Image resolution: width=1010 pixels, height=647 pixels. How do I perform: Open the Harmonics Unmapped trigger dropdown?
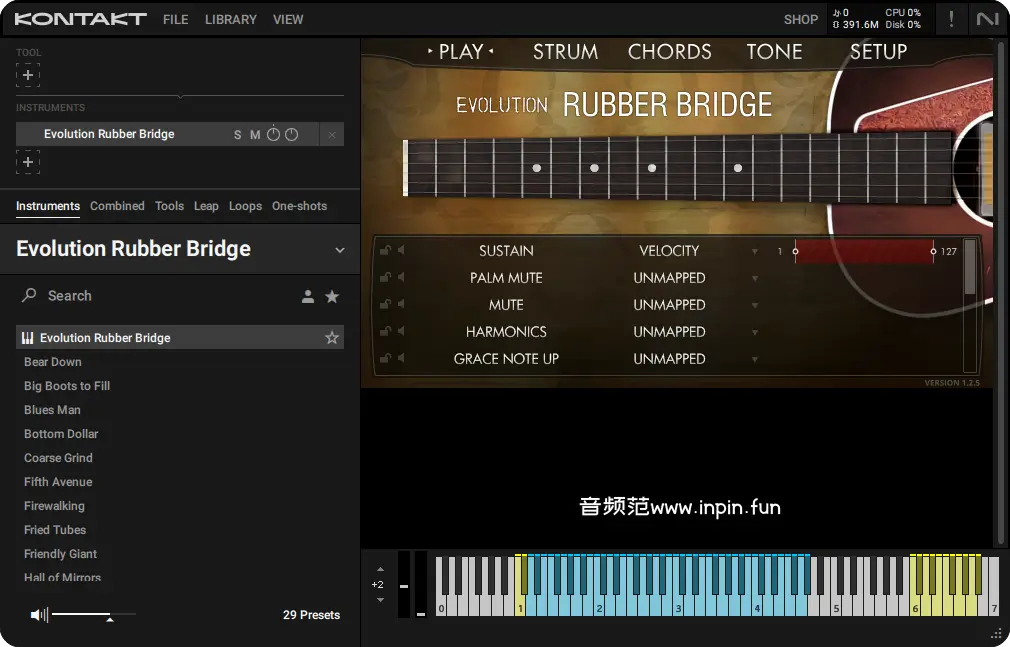pos(755,332)
